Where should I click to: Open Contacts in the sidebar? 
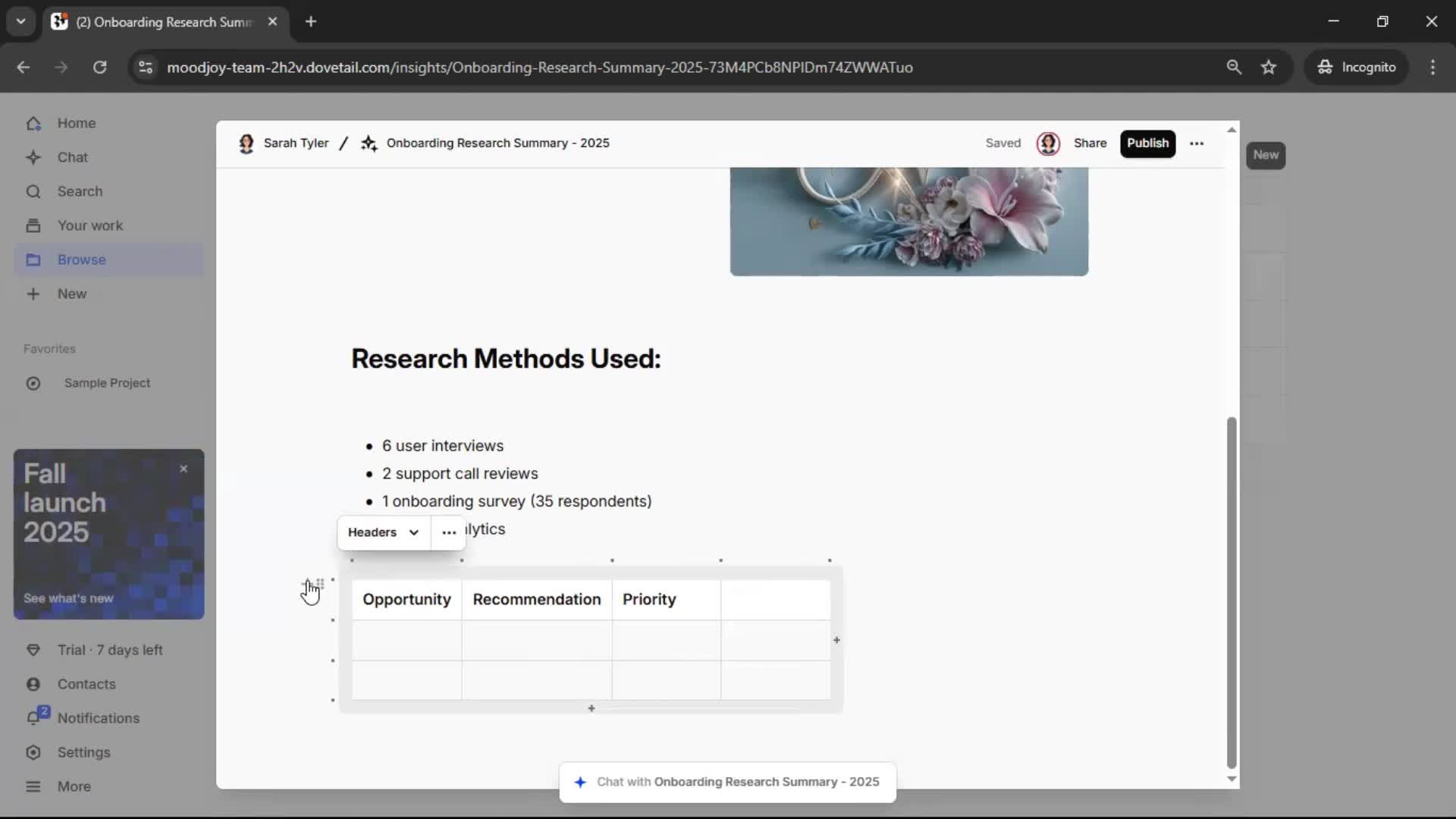pos(86,684)
